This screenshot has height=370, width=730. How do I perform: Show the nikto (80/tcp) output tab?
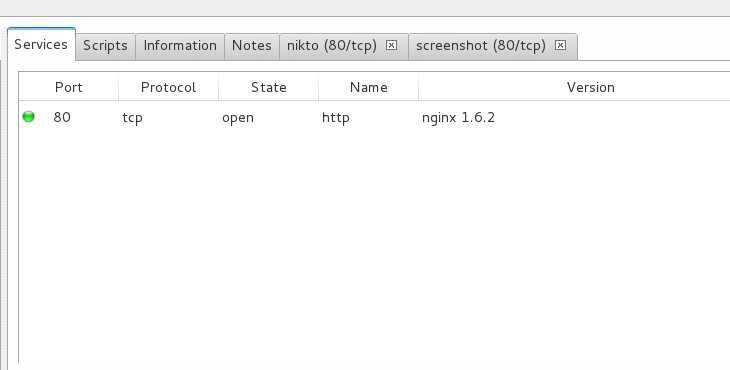point(331,46)
